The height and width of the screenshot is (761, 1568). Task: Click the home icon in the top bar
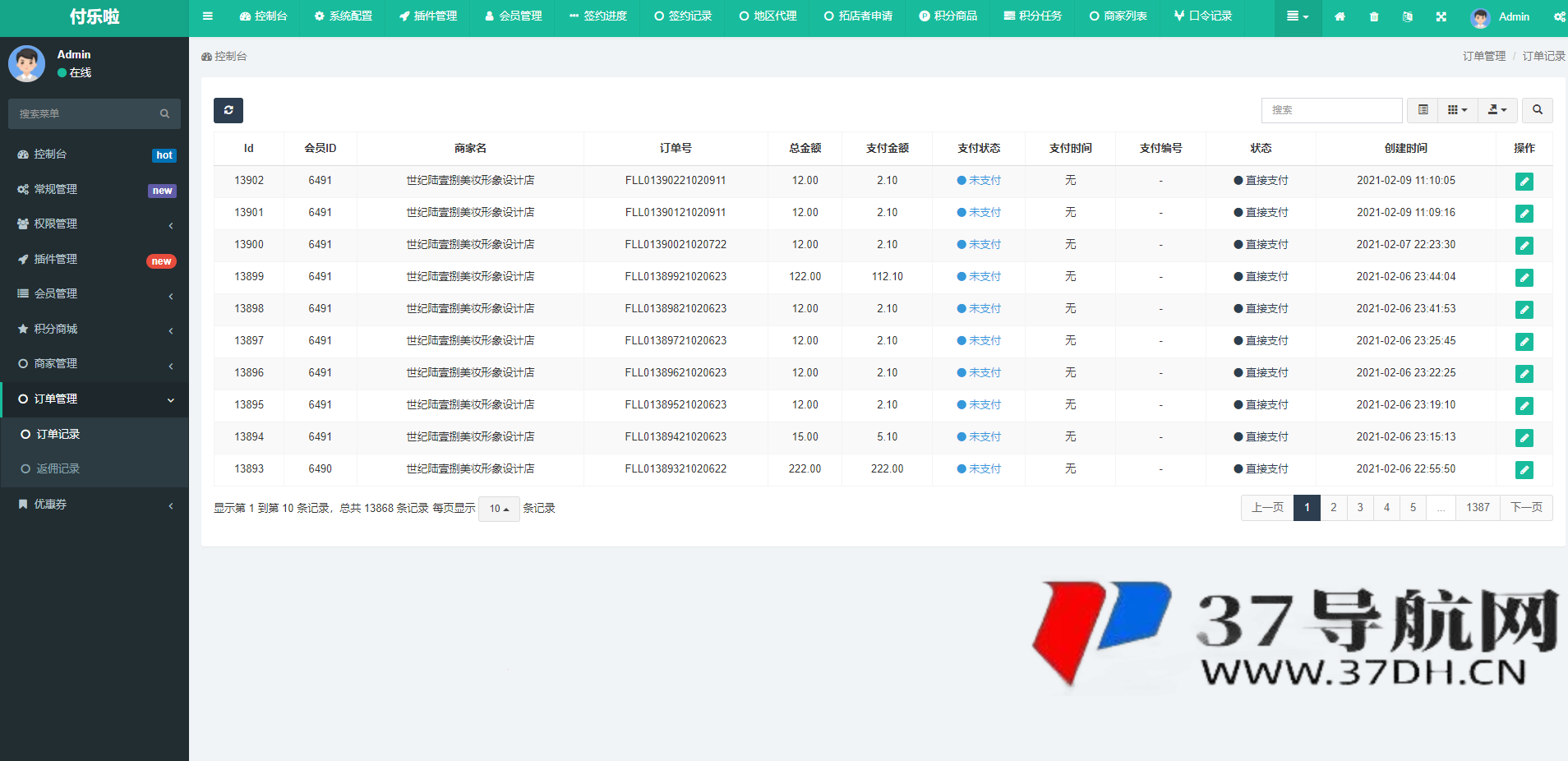[x=1340, y=16]
